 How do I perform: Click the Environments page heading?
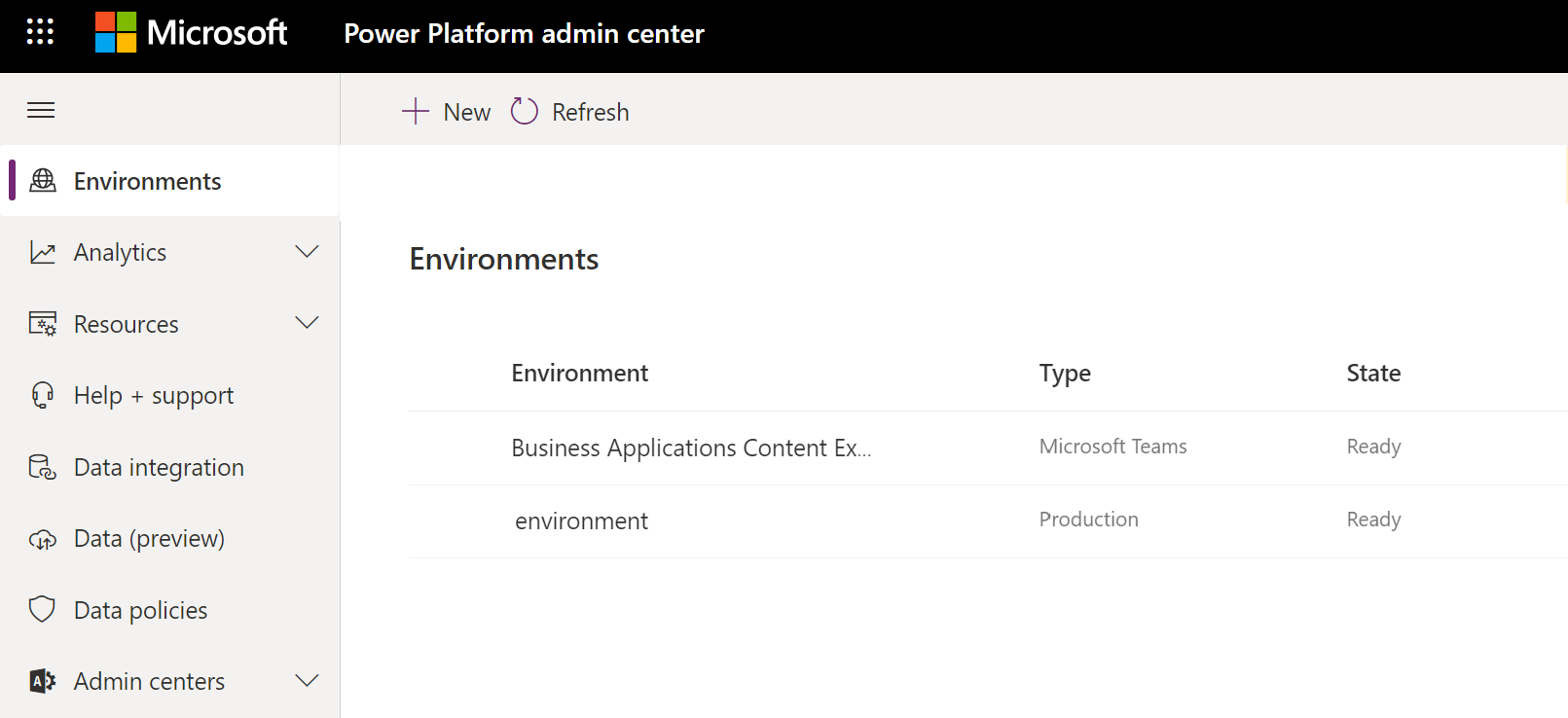503,259
